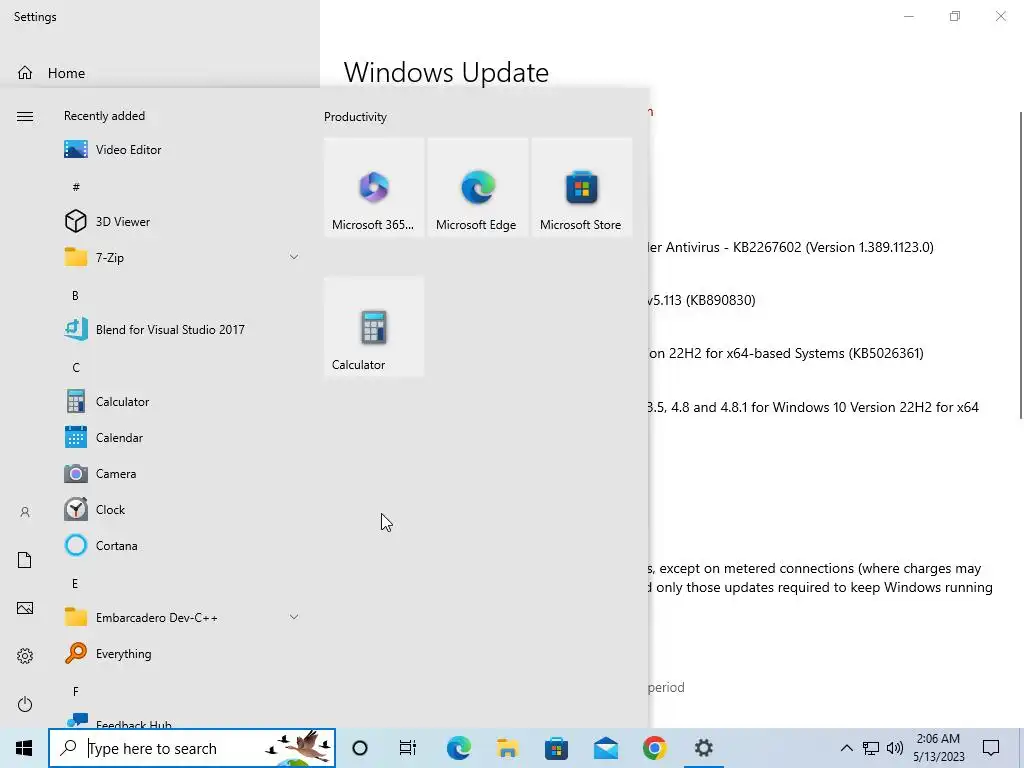Open the Microsoft 365 tile
Image resolution: width=1024 pixels, height=768 pixels.
(x=374, y=187)
